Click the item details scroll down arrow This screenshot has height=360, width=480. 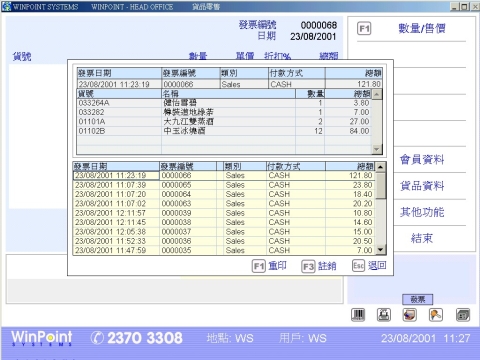377,149
